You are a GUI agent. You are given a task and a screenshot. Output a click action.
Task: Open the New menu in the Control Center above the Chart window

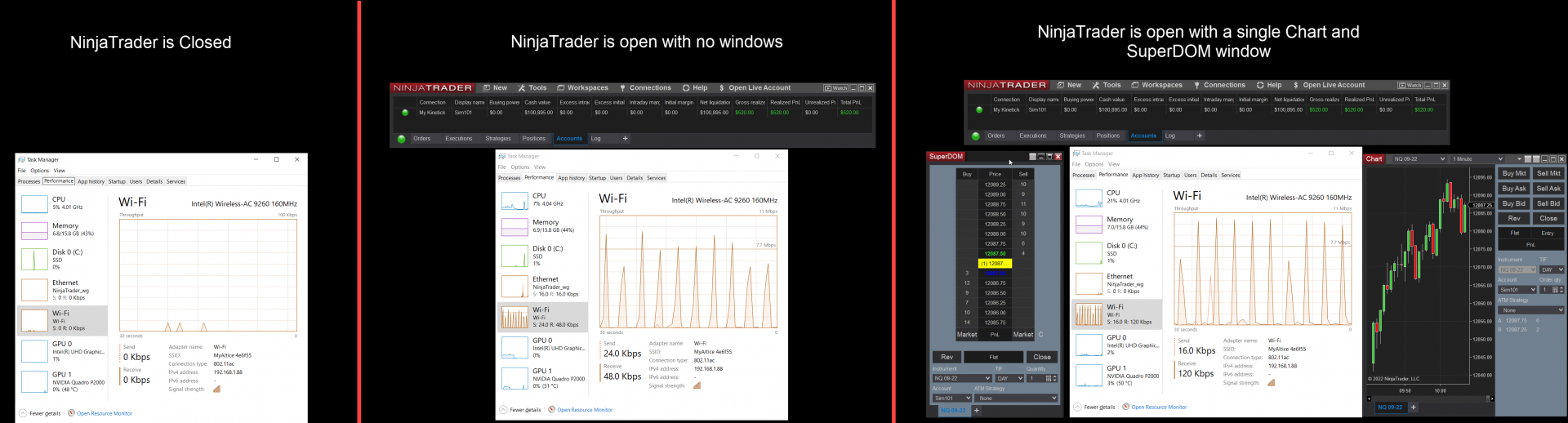[x=1069, y=85]
